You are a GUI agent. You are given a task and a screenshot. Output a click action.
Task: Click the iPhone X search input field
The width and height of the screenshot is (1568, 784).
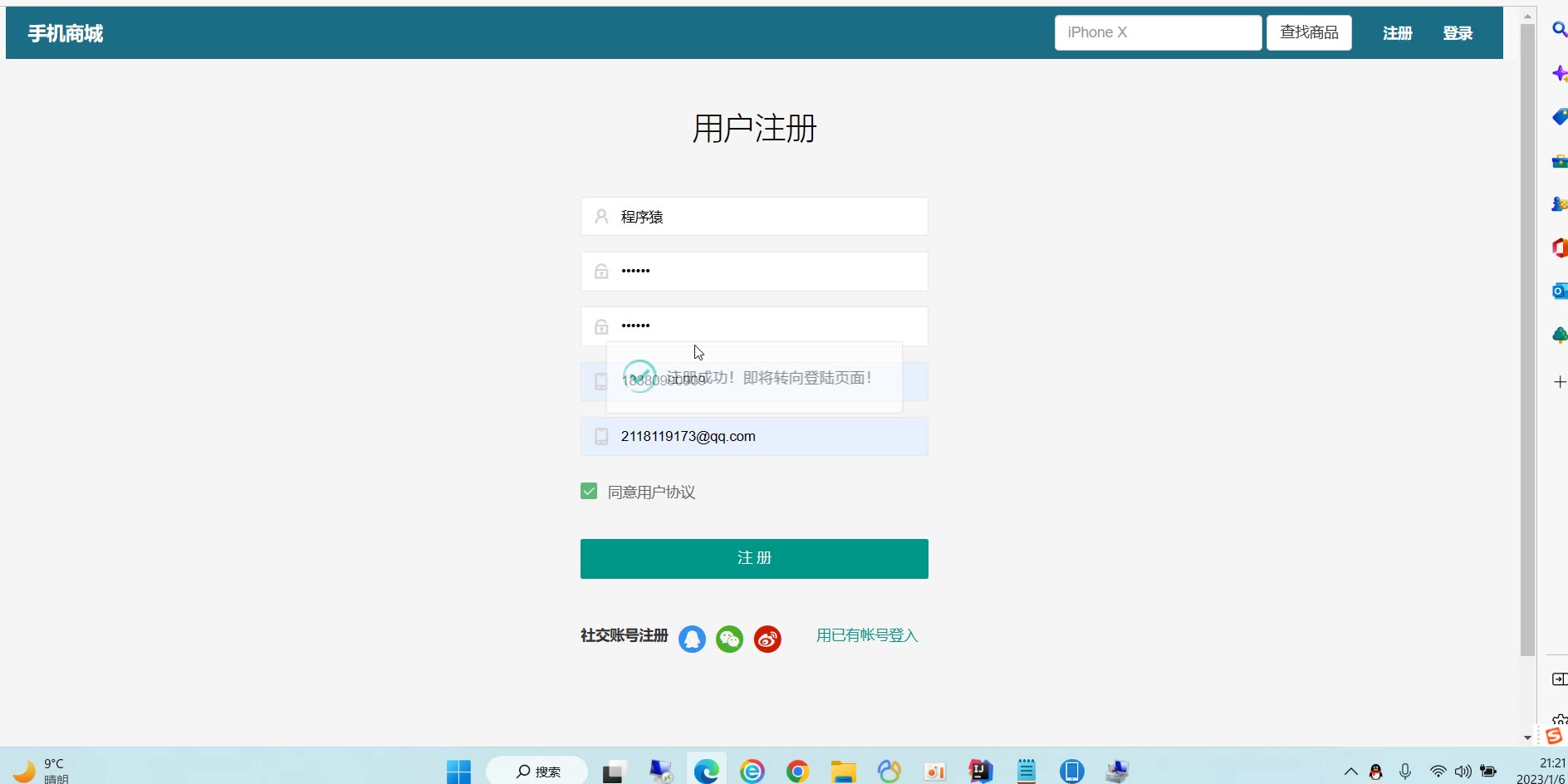pos(1158,32)
